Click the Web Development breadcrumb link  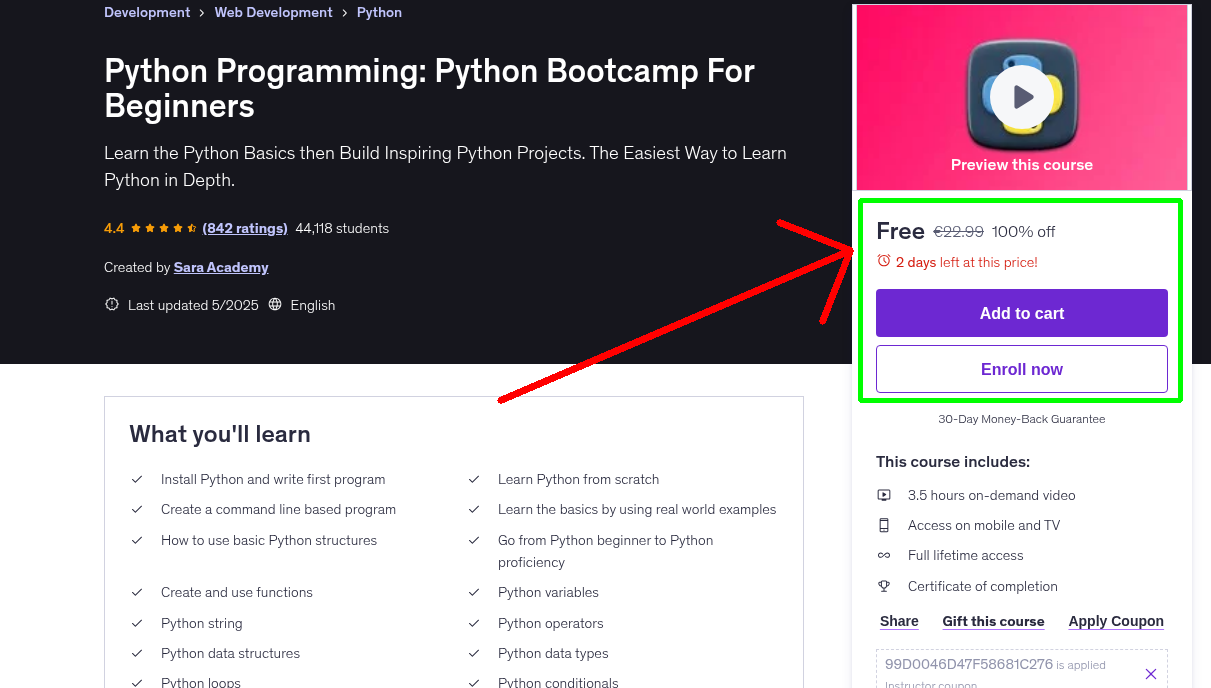tap(273, 12)
